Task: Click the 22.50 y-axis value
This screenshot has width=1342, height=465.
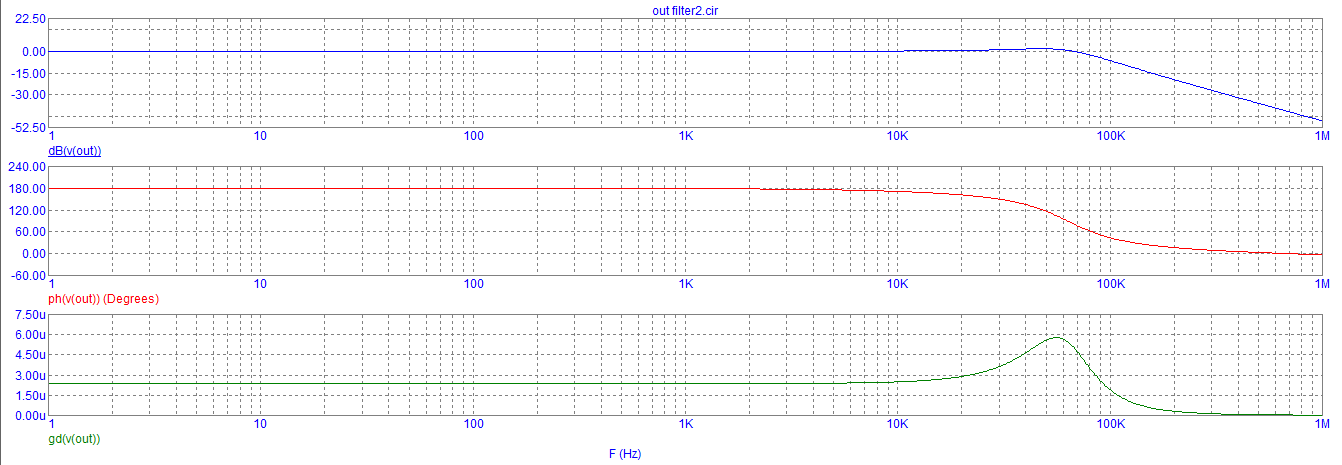Action: [29, 19]
